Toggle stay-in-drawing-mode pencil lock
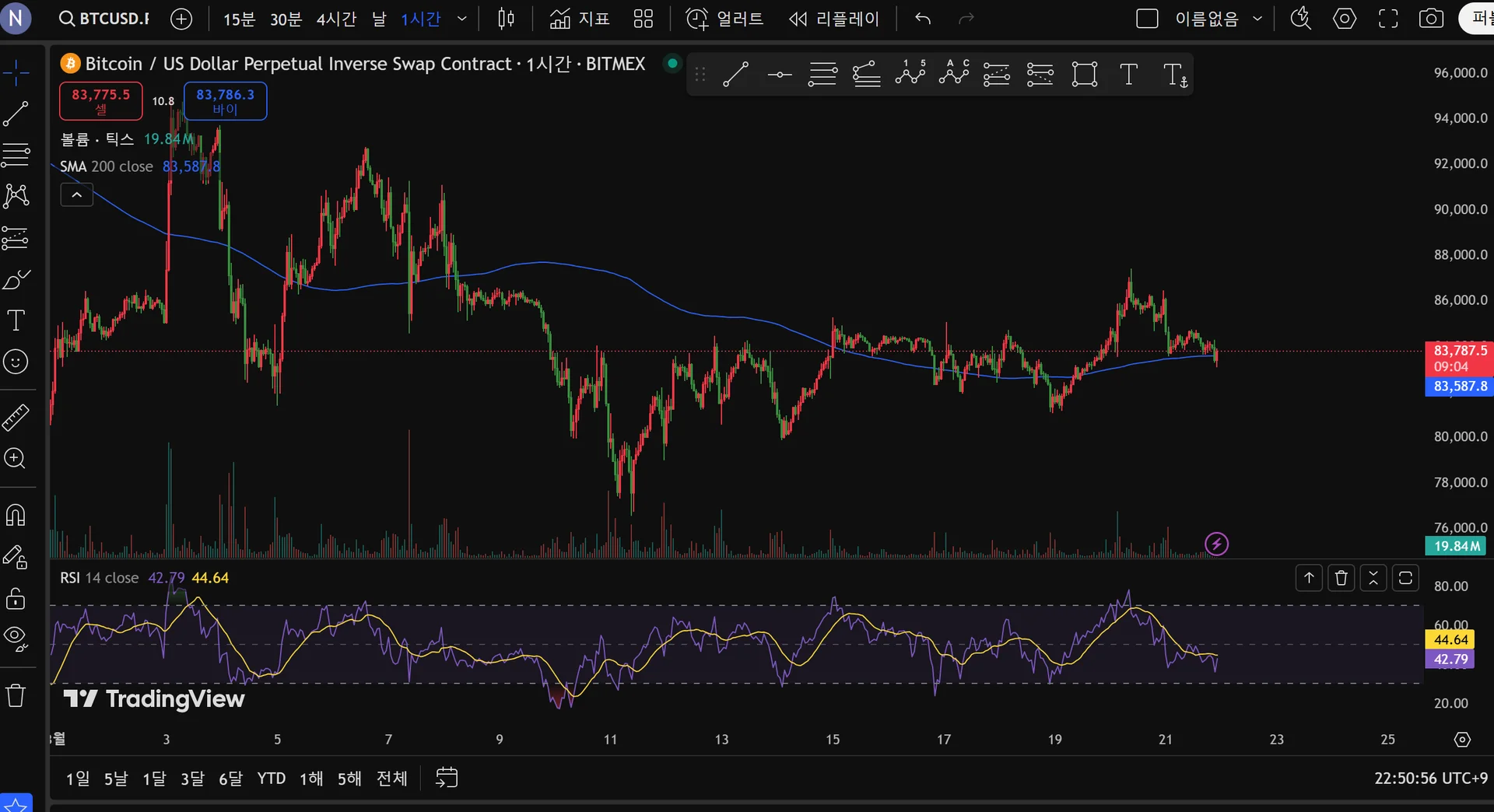This screenshot has width=1494, height=812. click(16, 557)
